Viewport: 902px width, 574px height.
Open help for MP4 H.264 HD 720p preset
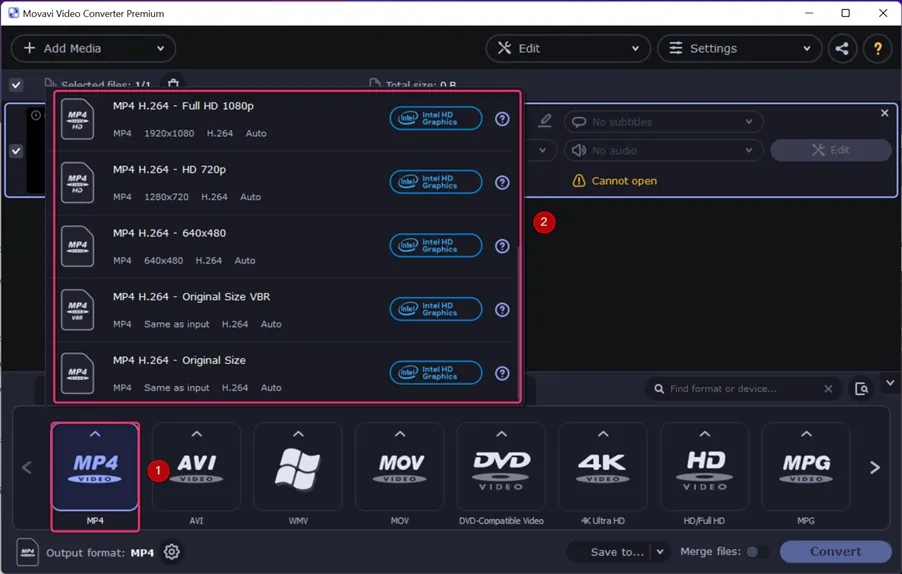point(502,183)
